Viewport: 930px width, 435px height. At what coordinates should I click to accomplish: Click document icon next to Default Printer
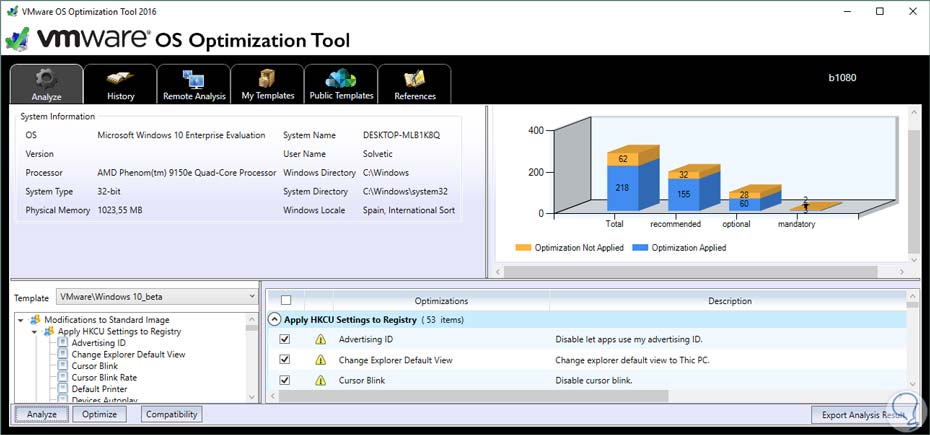[x=63, y=389]
